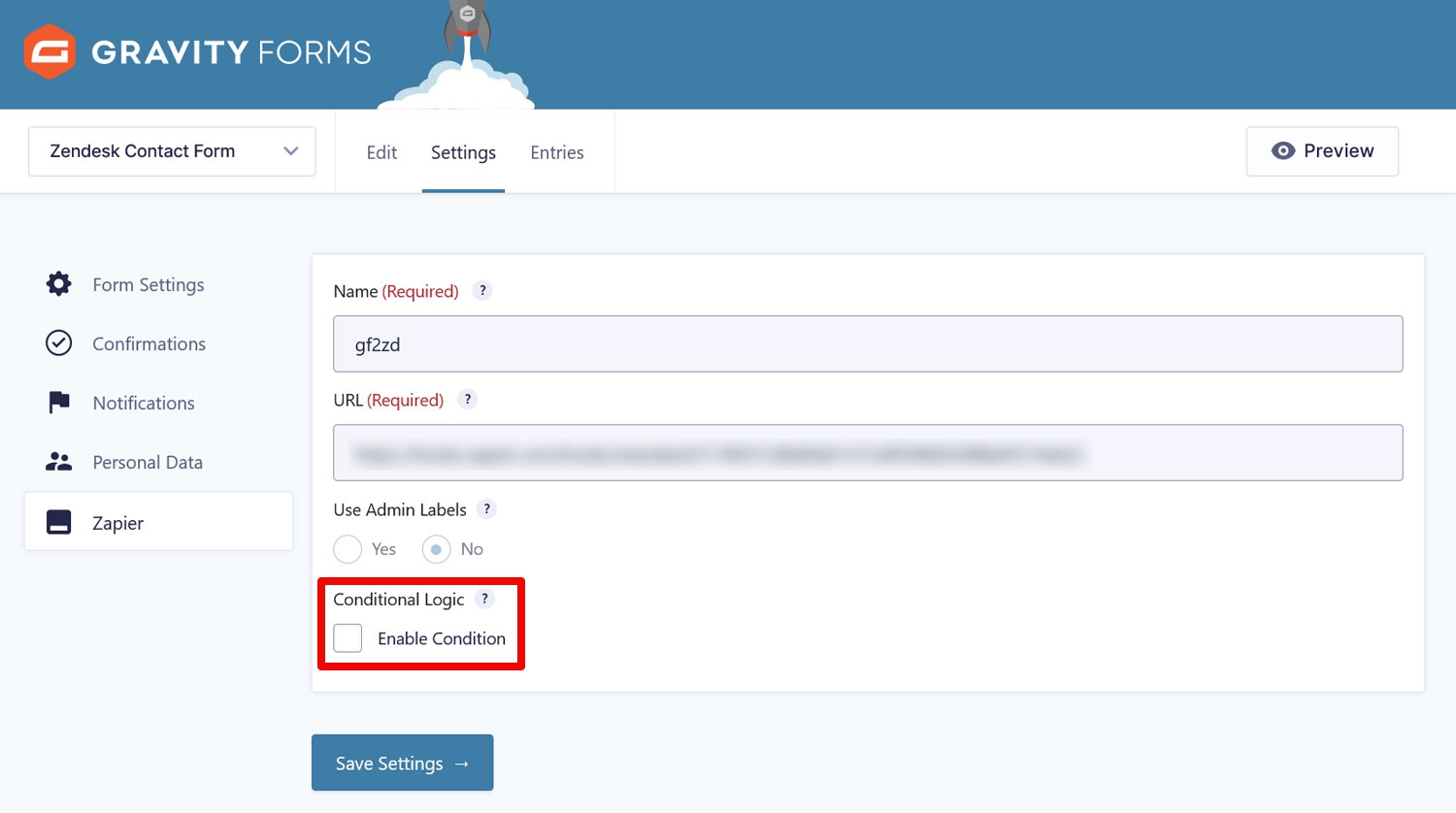Click the Zapier sidebar icon
This screenshot has width=1456, height=813.
coord(59,522)
